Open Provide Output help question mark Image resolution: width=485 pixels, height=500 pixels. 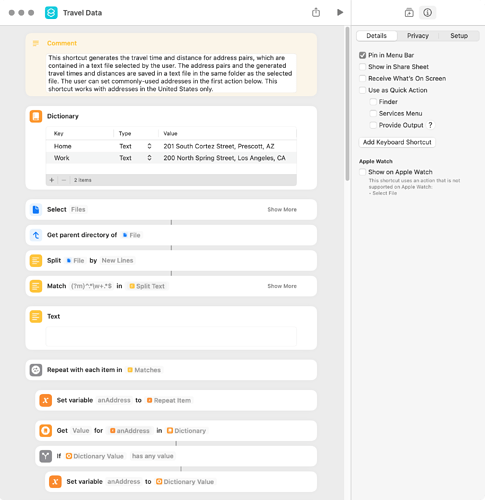(430, 125)
